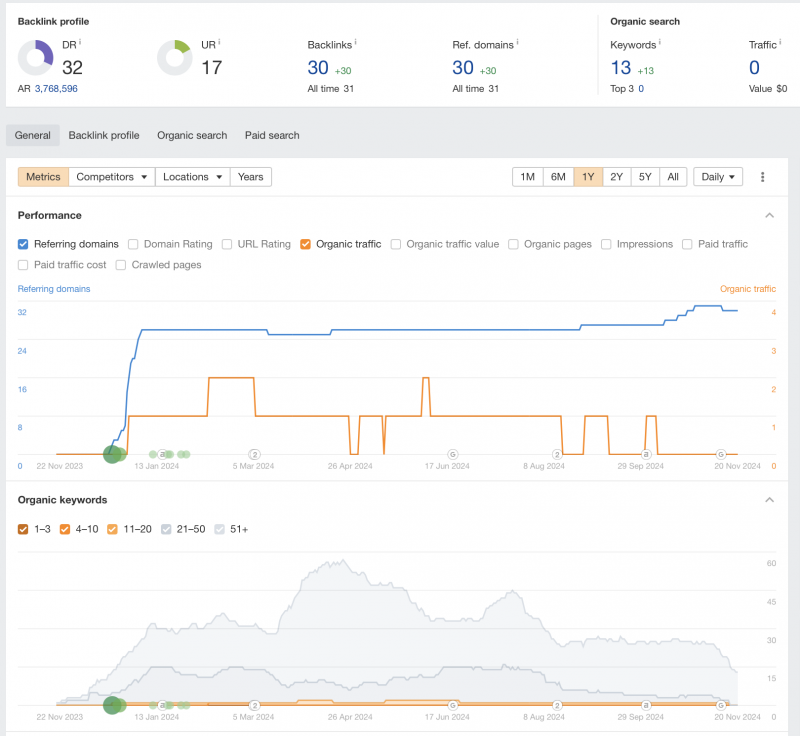Open the Competitors dropdown
This screenshot has height=736, width=800.
point(113,177)
